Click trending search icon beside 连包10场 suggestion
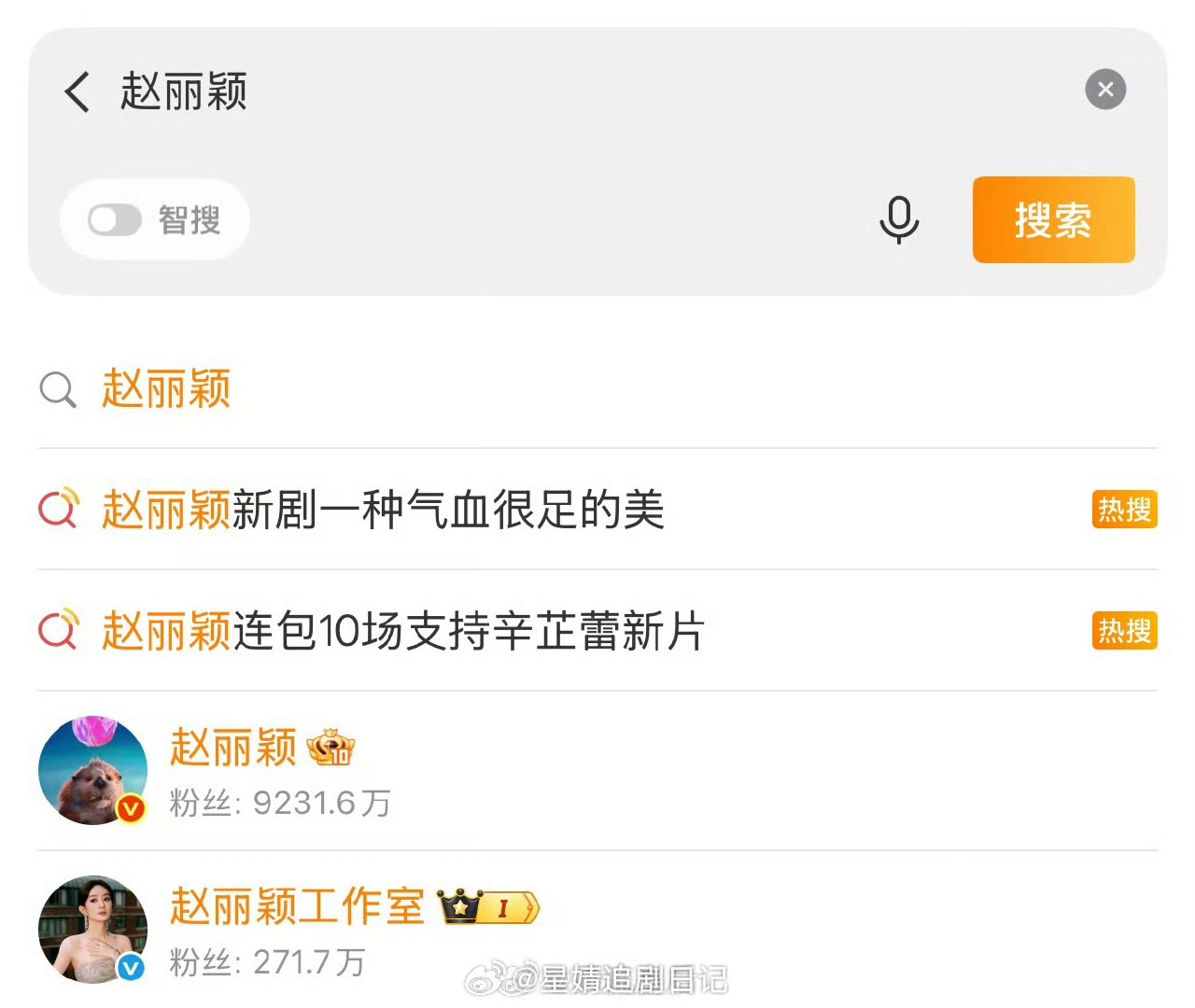This screenshot has width=1195, height=1008. (59, 630)
